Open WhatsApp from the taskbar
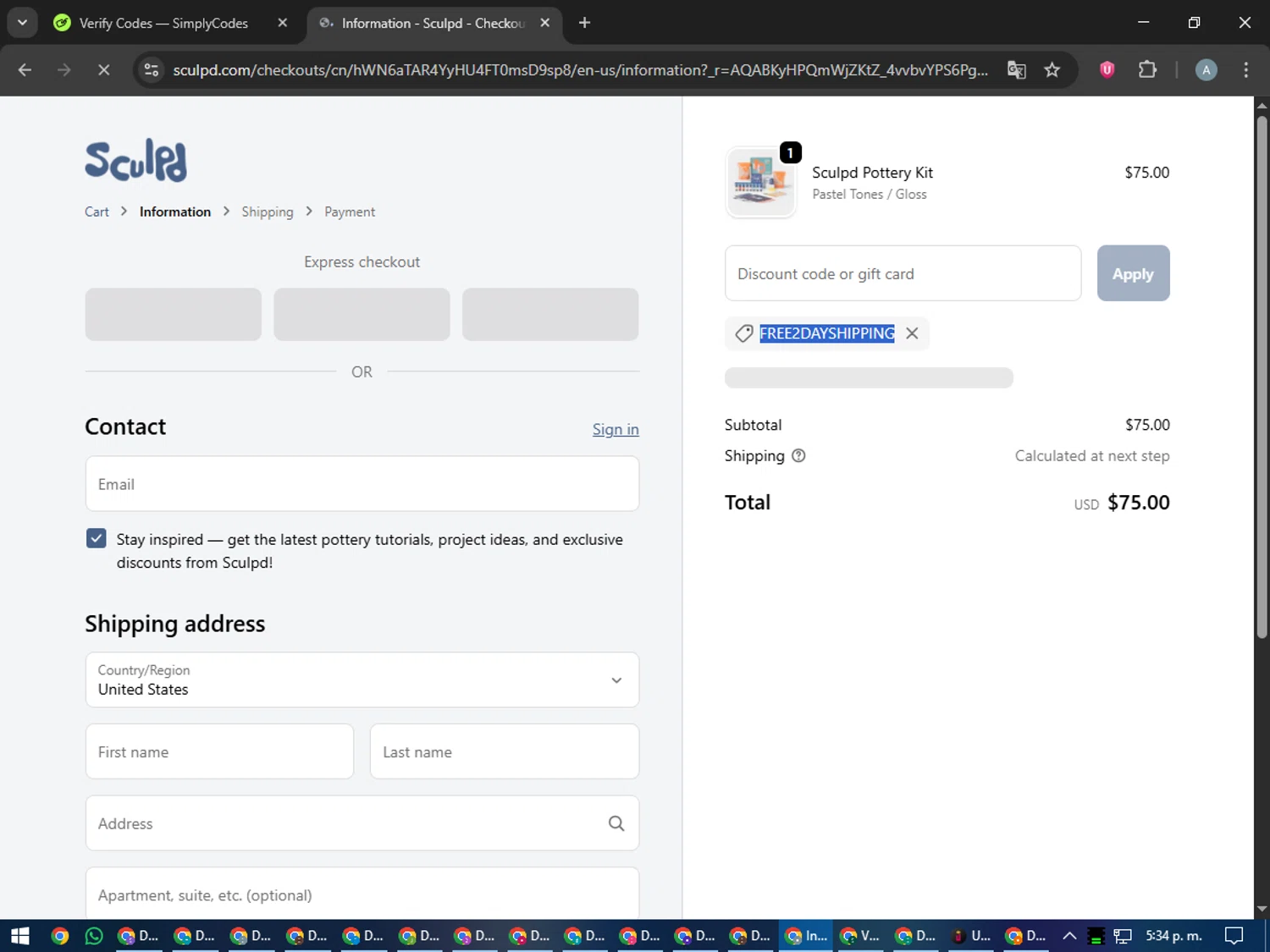 click(94, 936)
